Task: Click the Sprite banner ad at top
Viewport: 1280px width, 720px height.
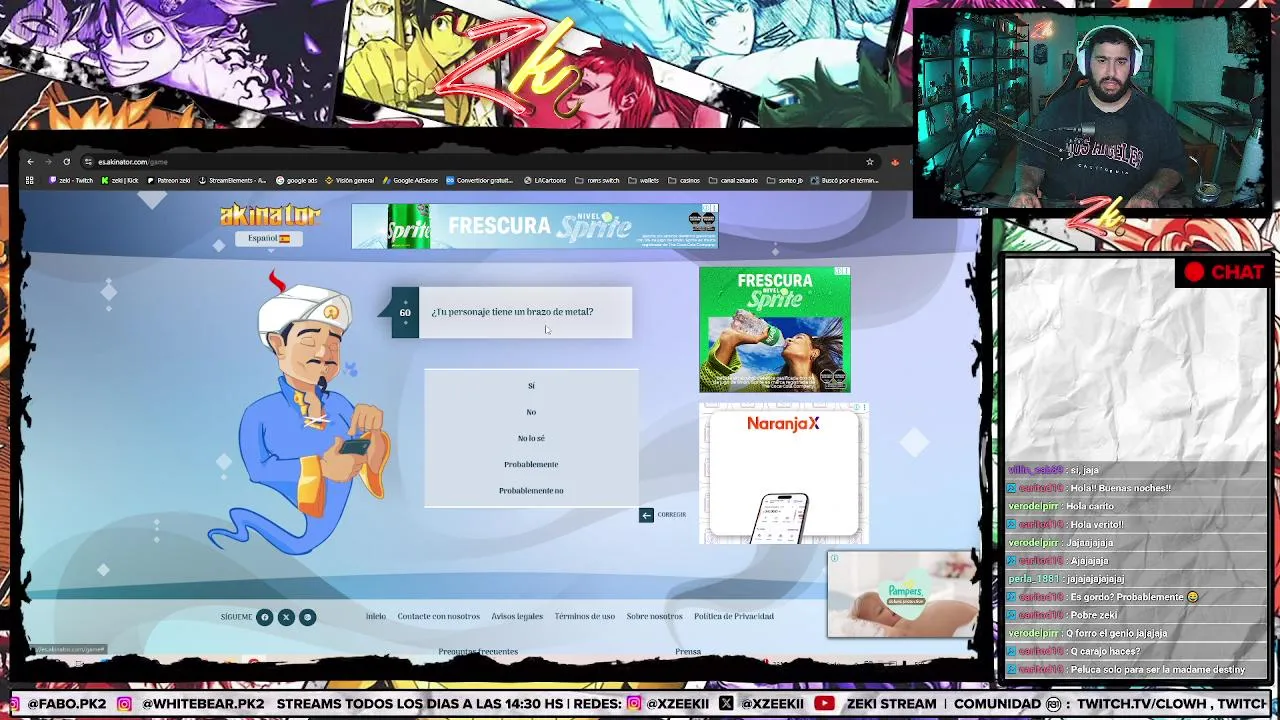Action: pyautogui.click(x=535, y=226)
